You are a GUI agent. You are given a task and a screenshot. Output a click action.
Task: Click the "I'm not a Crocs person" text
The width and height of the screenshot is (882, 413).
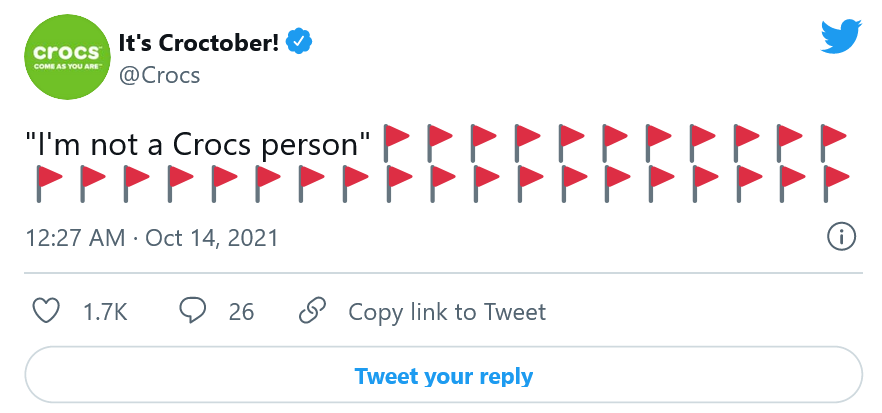coord(198,143)
